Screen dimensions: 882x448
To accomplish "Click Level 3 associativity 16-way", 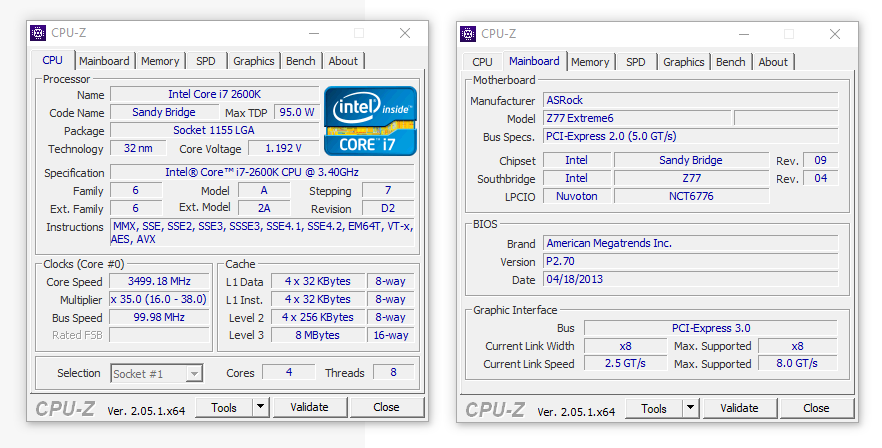I will [x=391, y=335].
